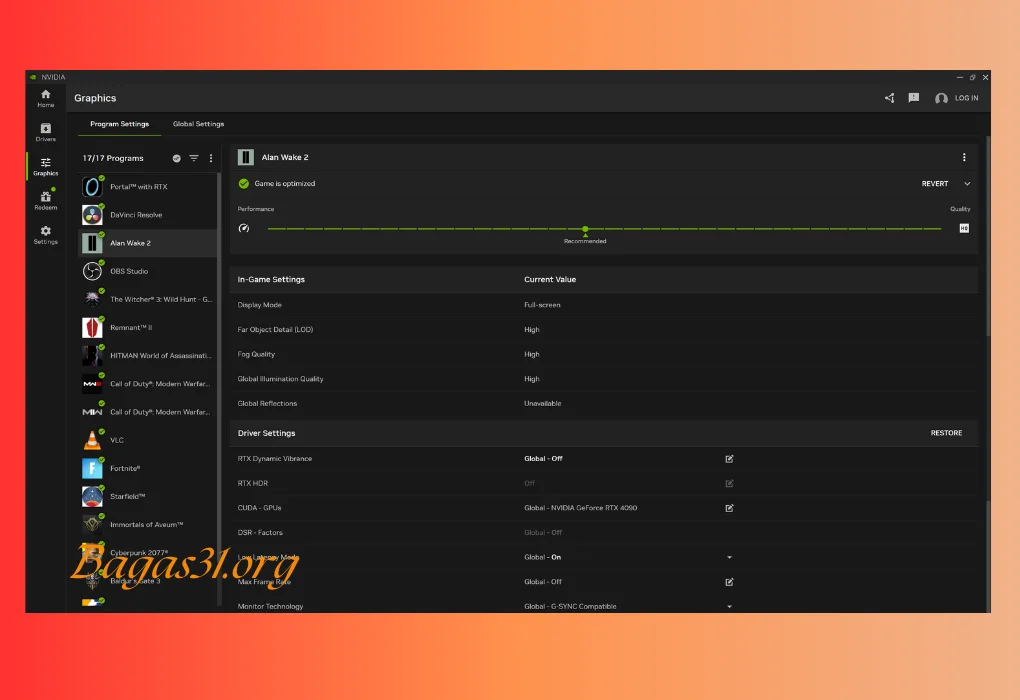Click the RESTORE driver settings button

pyautogui.click(x=946, y=433)
